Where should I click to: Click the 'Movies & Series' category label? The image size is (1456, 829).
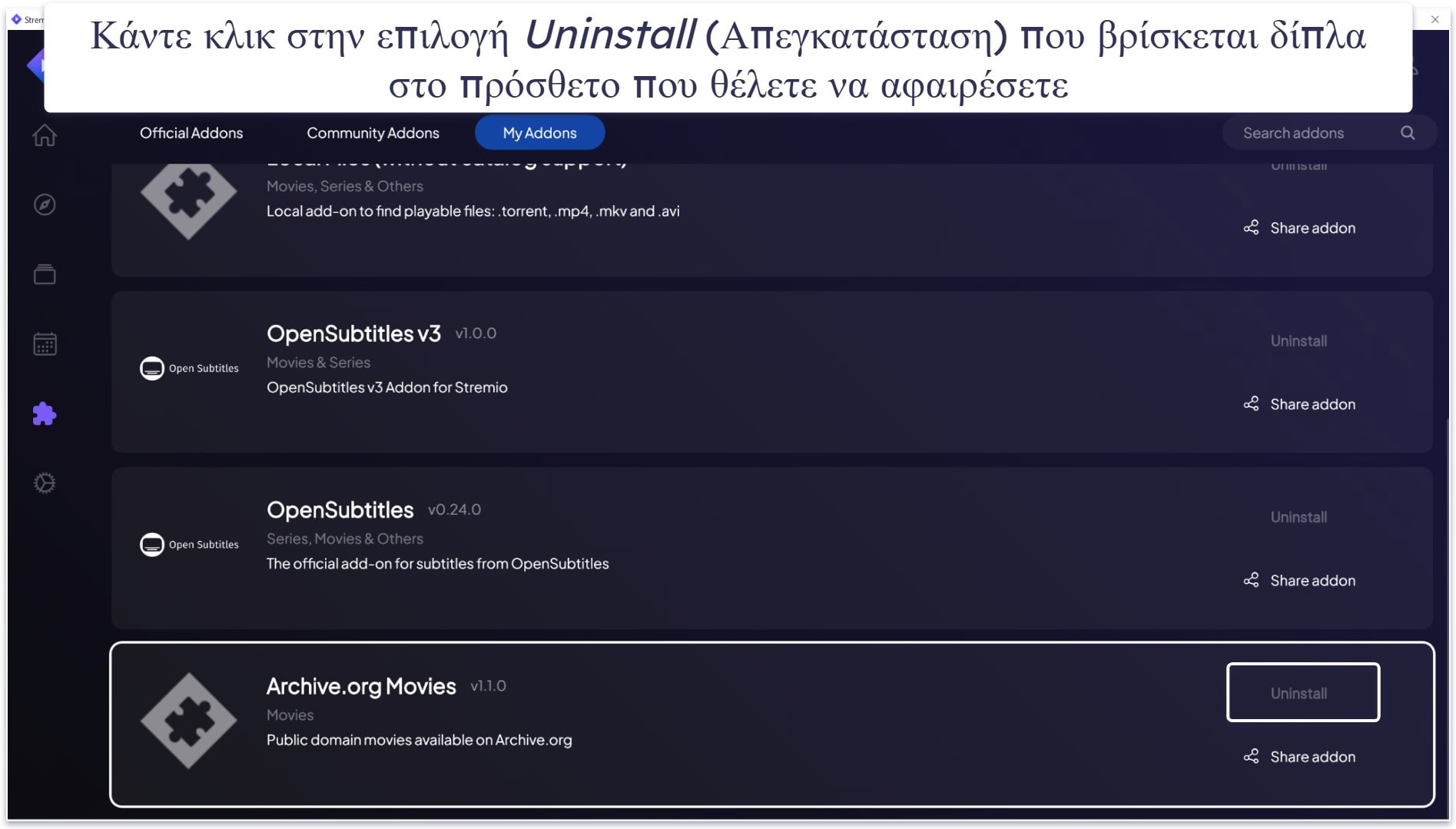pos(318,363)
